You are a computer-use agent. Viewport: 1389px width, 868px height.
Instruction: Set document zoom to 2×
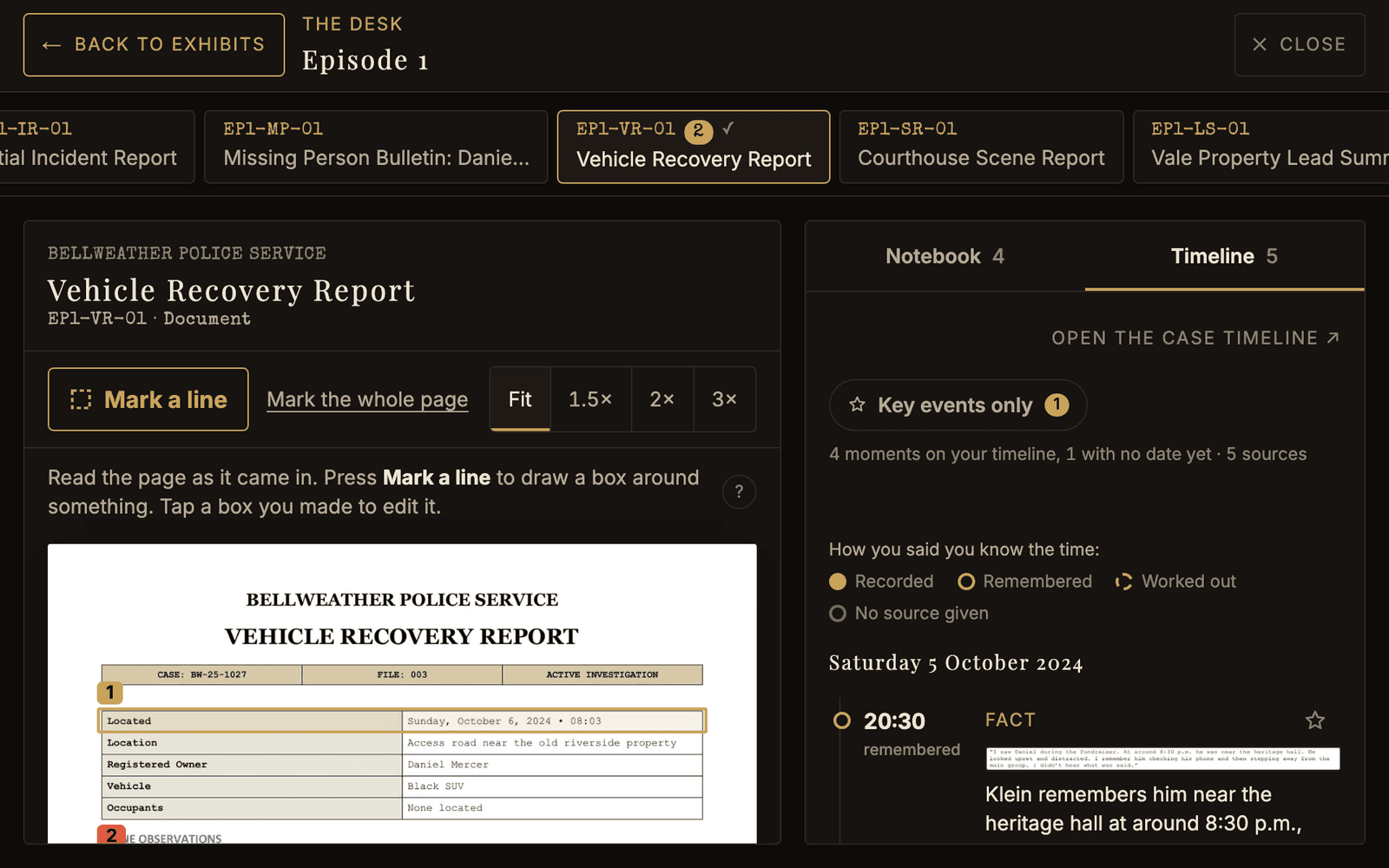tap(662, 399)
